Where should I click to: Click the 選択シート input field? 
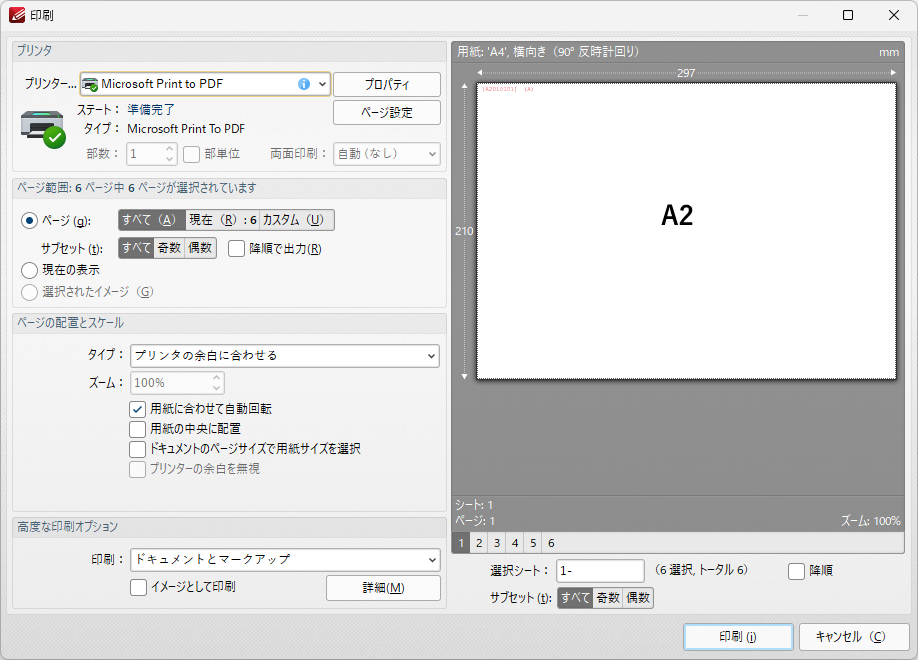coord(600,570)
